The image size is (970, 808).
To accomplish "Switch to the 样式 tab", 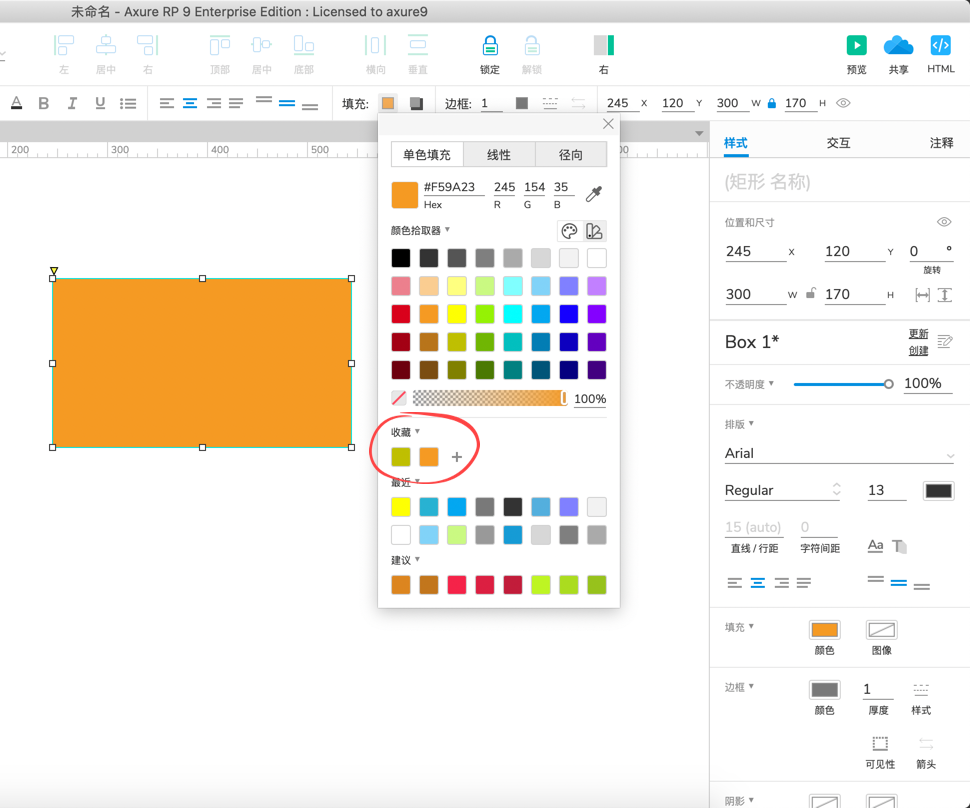I will (x=736, y=143).
